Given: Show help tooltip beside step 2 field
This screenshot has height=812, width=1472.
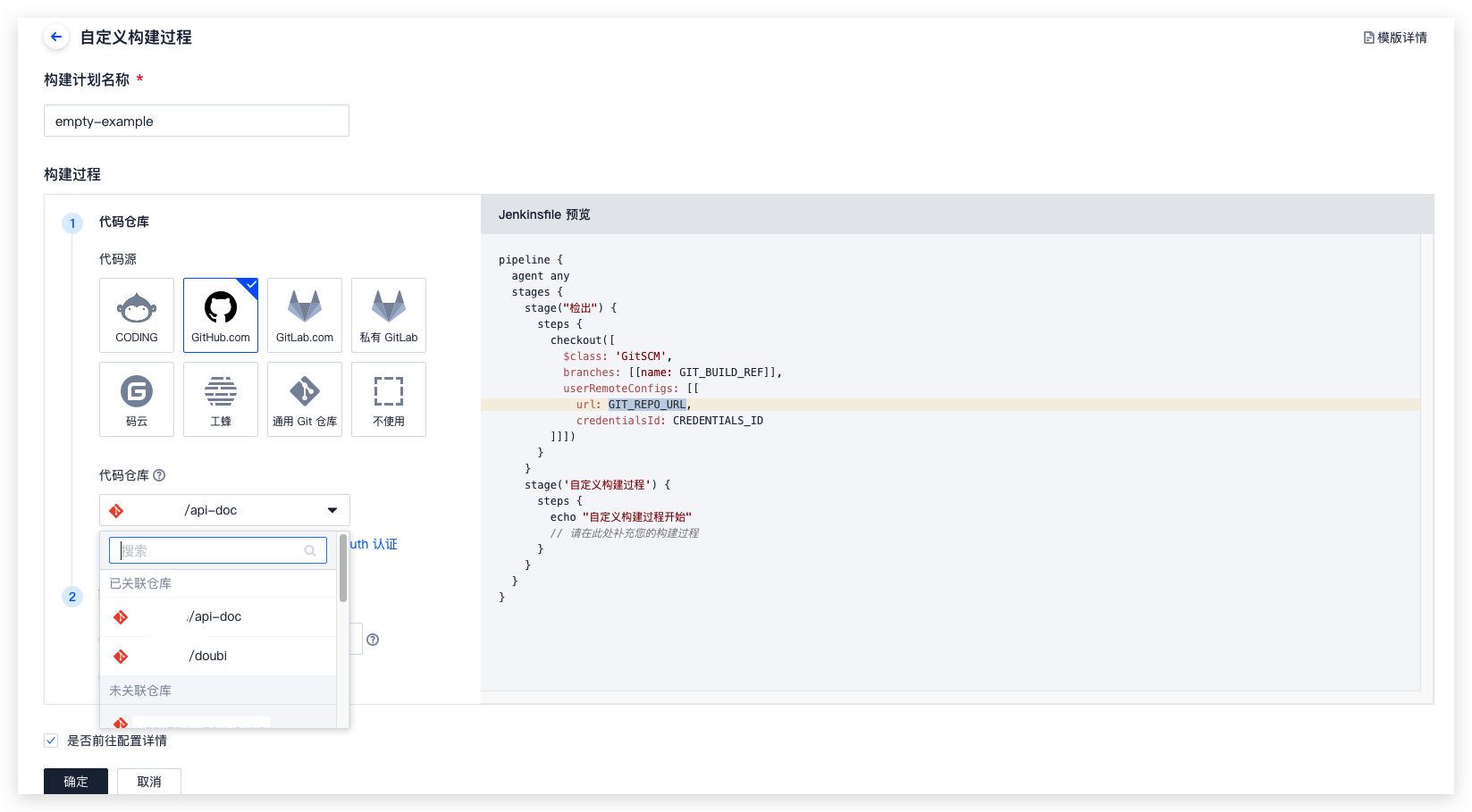Looking at the screenshot, I should click(373, 640).
